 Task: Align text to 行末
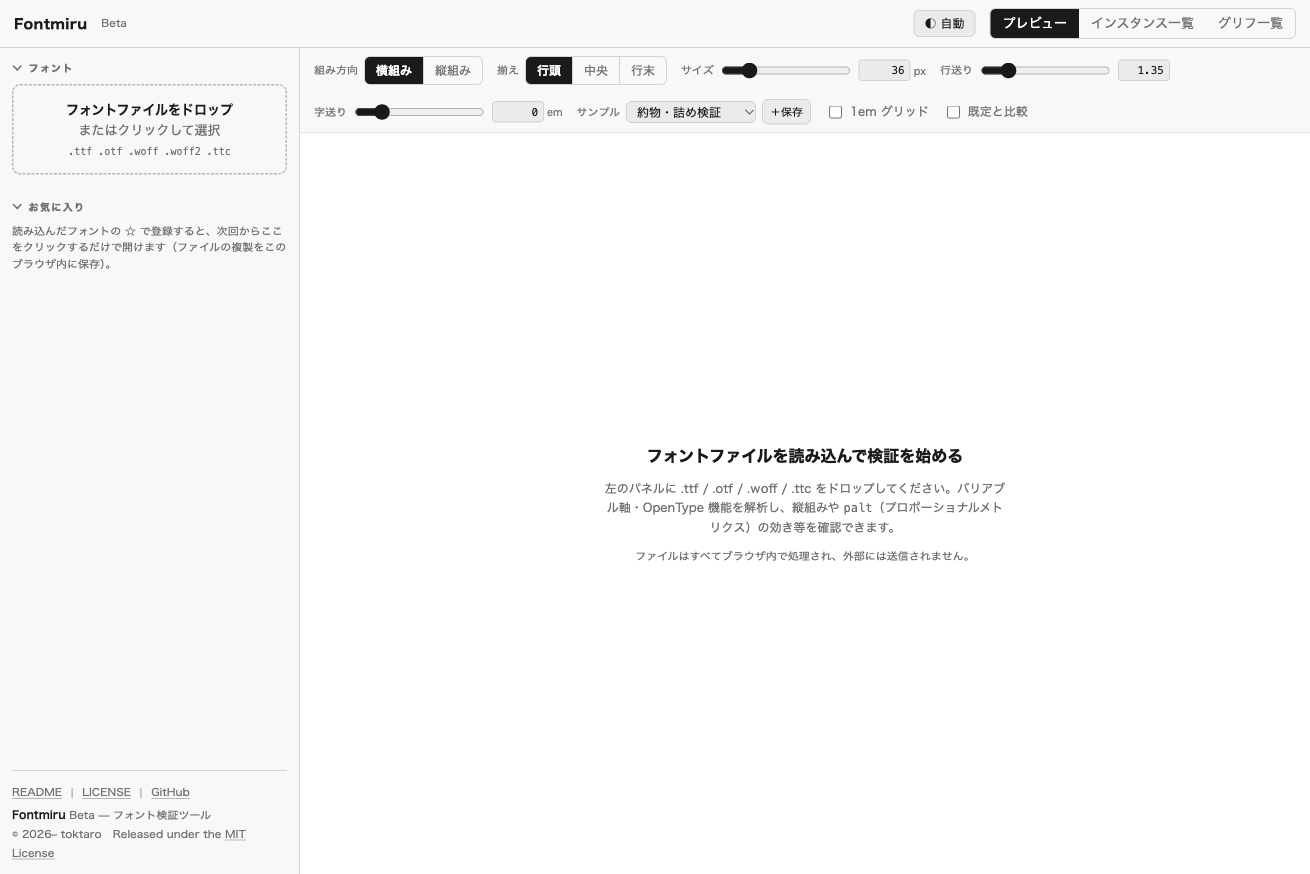click(643, 70)
